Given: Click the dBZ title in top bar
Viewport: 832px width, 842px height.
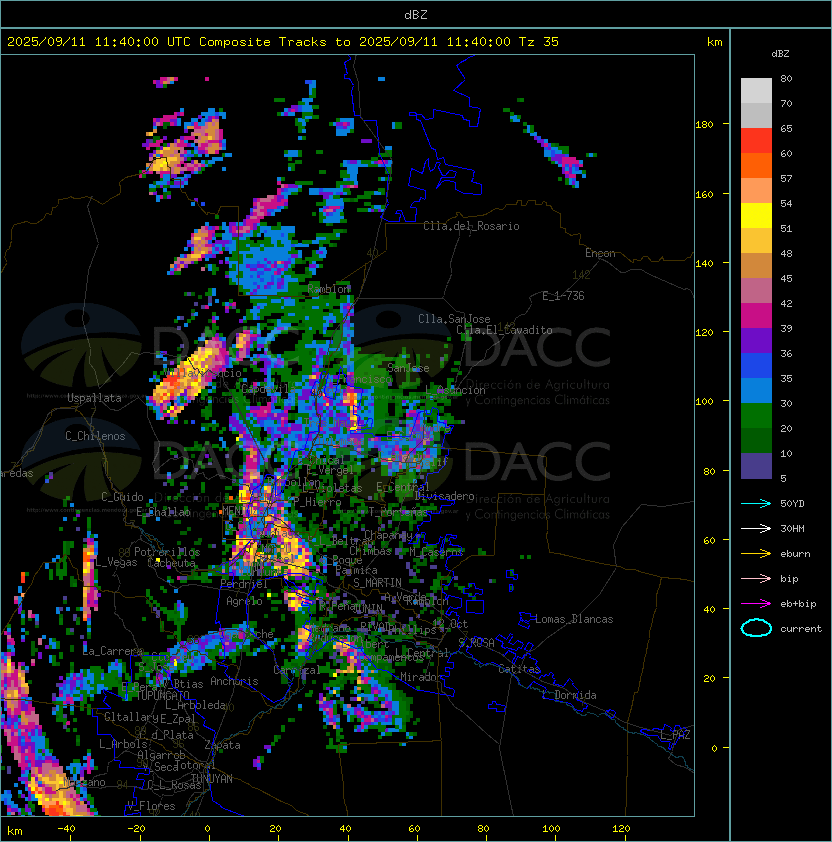Looking at the screenshot, I should coord(416,15).
